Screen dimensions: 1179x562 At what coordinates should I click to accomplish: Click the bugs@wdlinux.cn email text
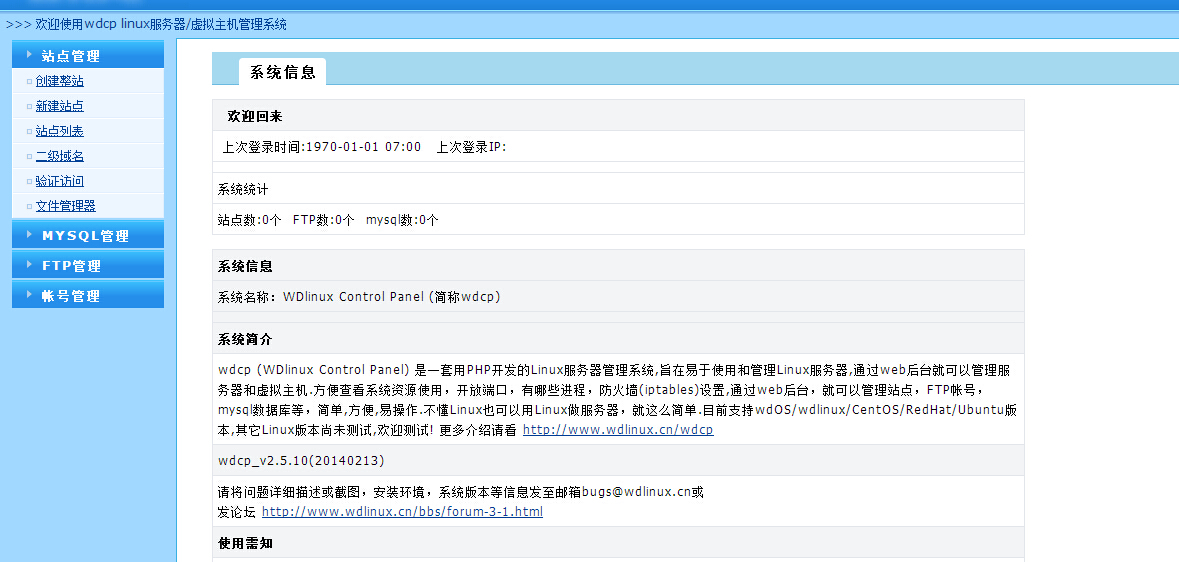tap(635, 493)
